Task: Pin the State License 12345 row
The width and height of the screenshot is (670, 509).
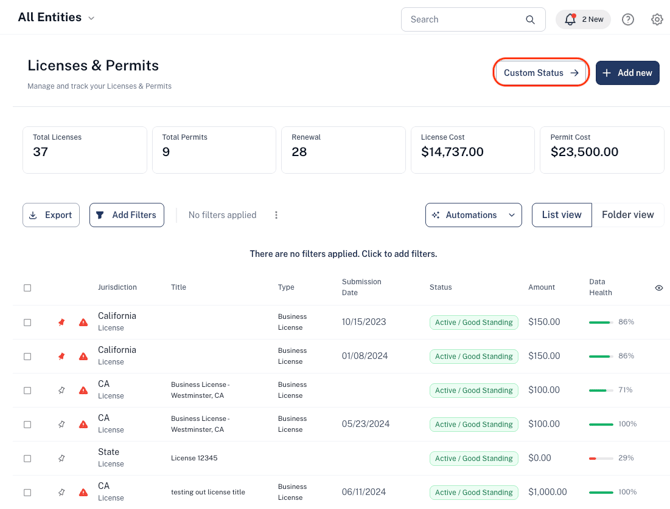Action: pos(62,458)
